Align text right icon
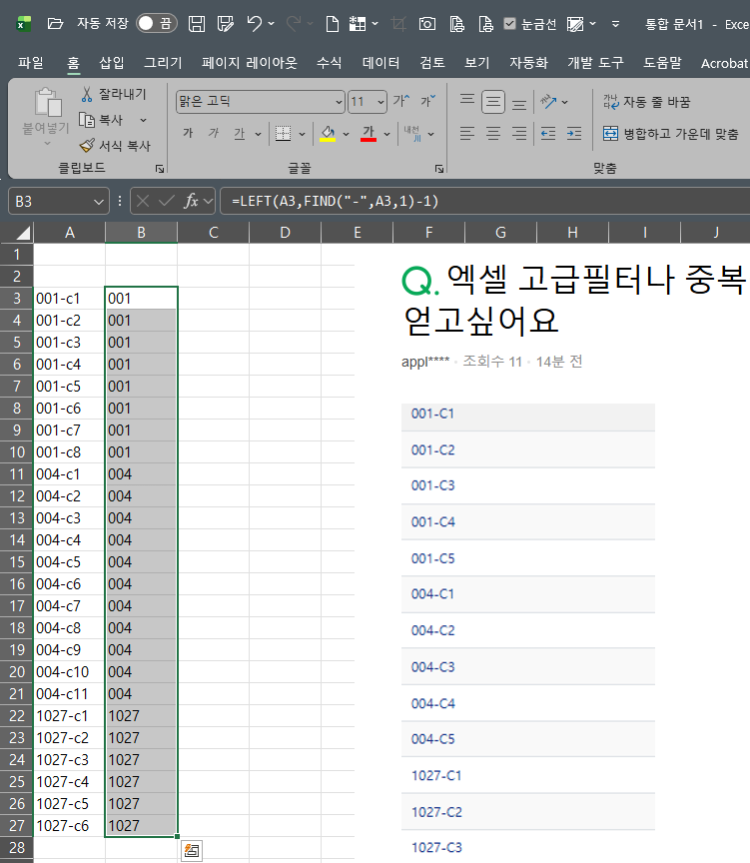The width and height of the screenshot is (750, 863). coord(519,133)
